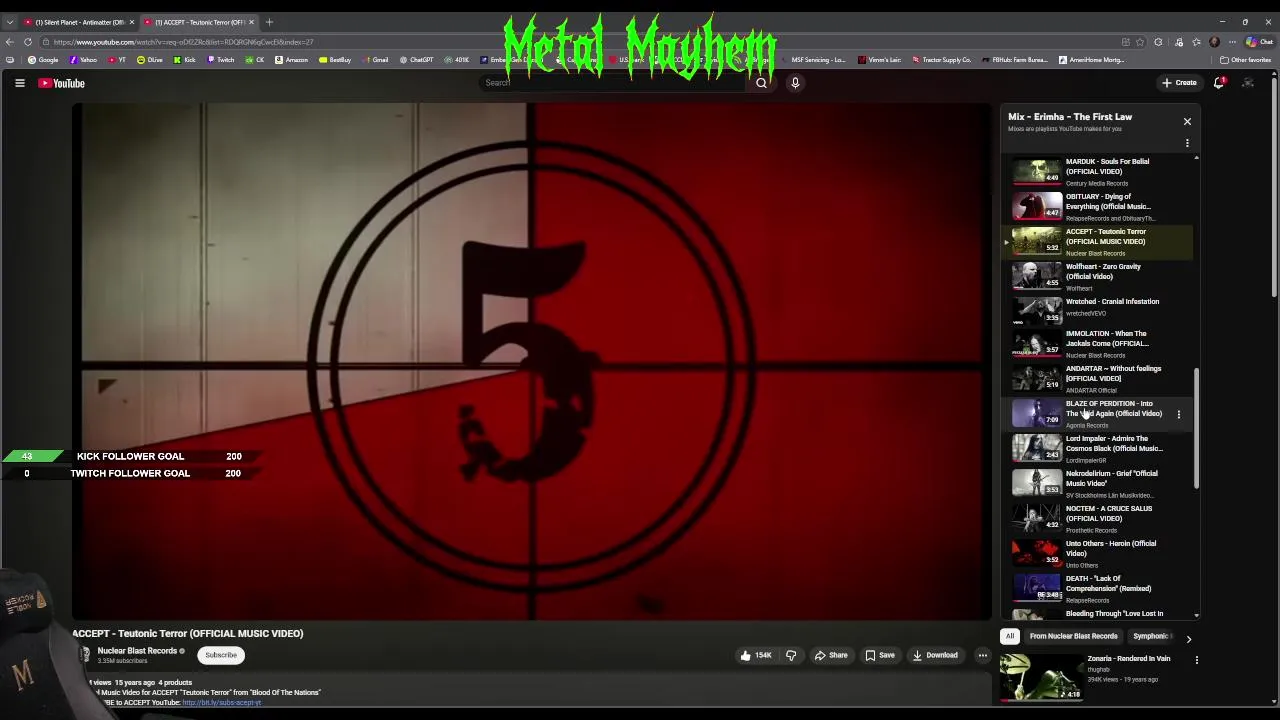Show more filter chips with right arrow

coord(1188,637)
